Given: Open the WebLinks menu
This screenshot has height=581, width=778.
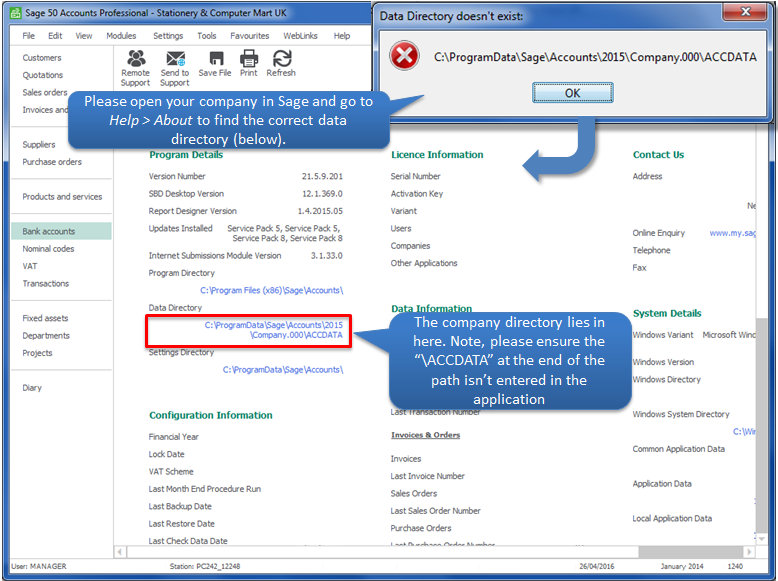Looking at the screenshot, I should [x=300, y=36].
